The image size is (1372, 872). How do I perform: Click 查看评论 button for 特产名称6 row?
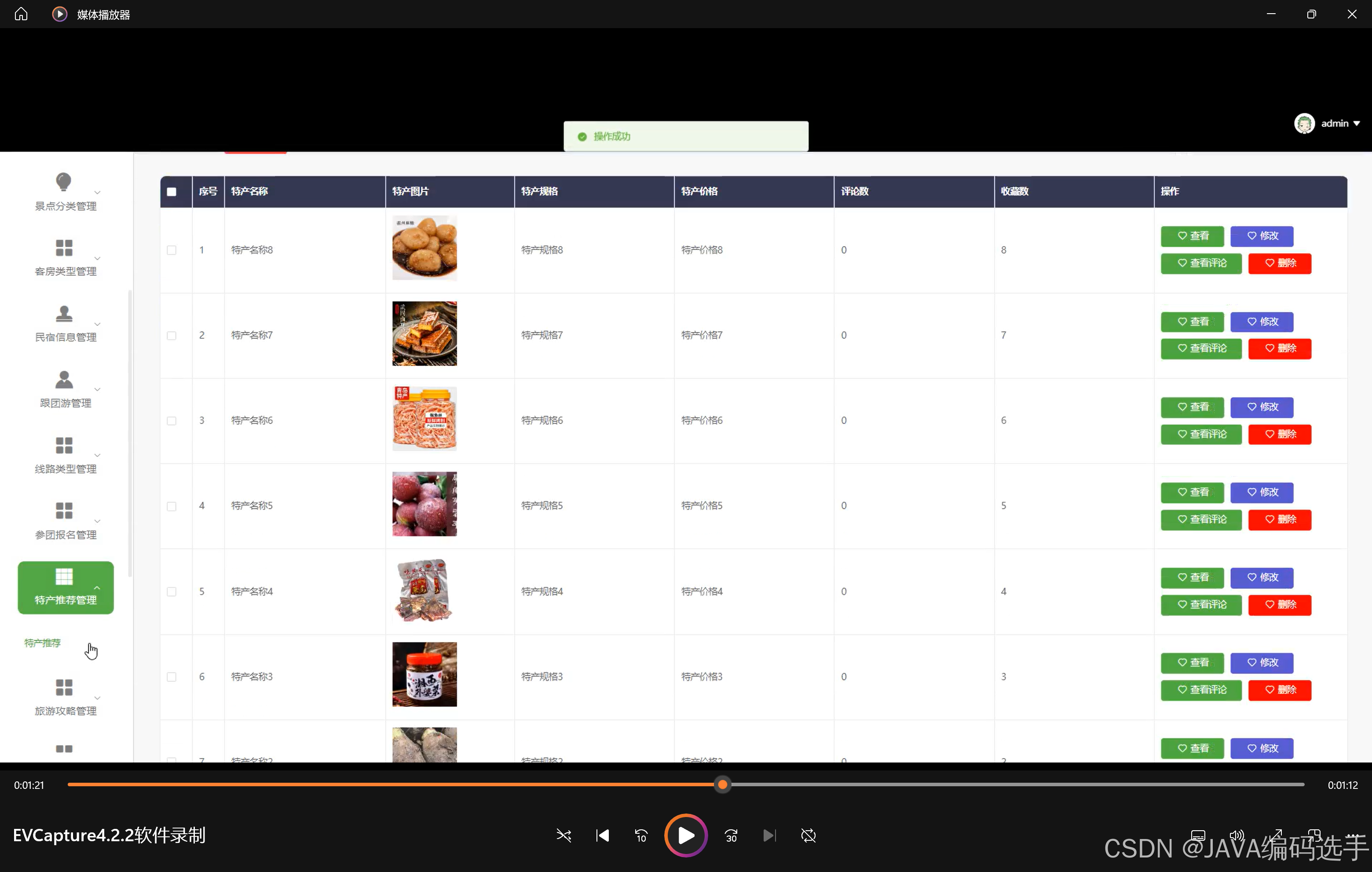(x=1200, y=434)
